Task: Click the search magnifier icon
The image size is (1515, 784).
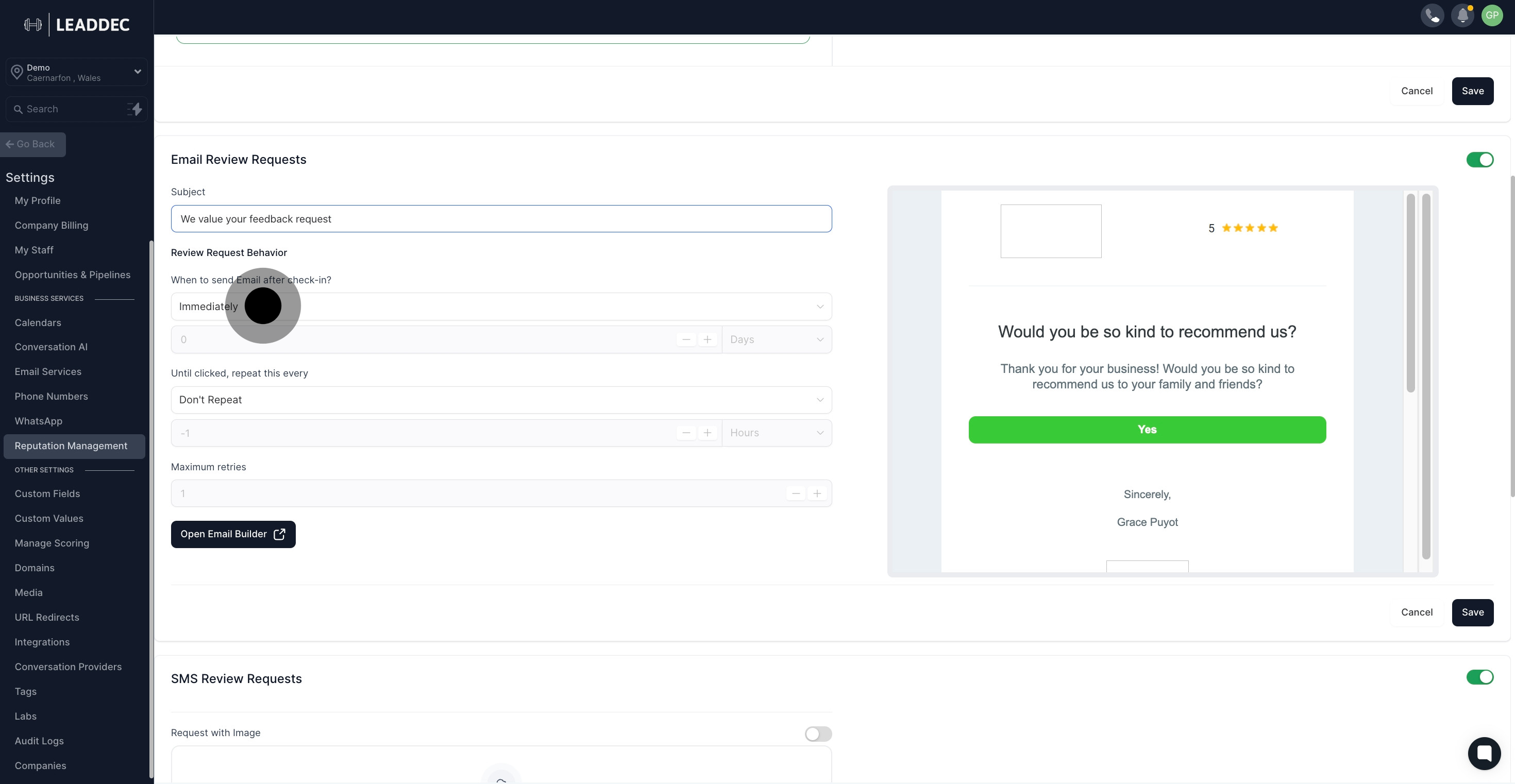Action: (18, 109)
